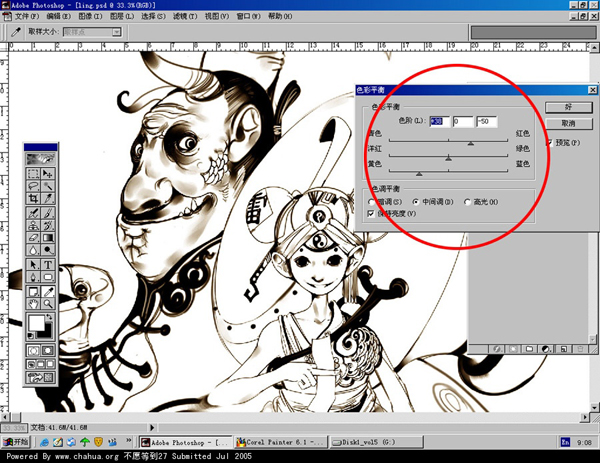Select the Blur water-drop tool
Image resolution: width=600 pixels, height=463 pixels.
tap(34, 249)
